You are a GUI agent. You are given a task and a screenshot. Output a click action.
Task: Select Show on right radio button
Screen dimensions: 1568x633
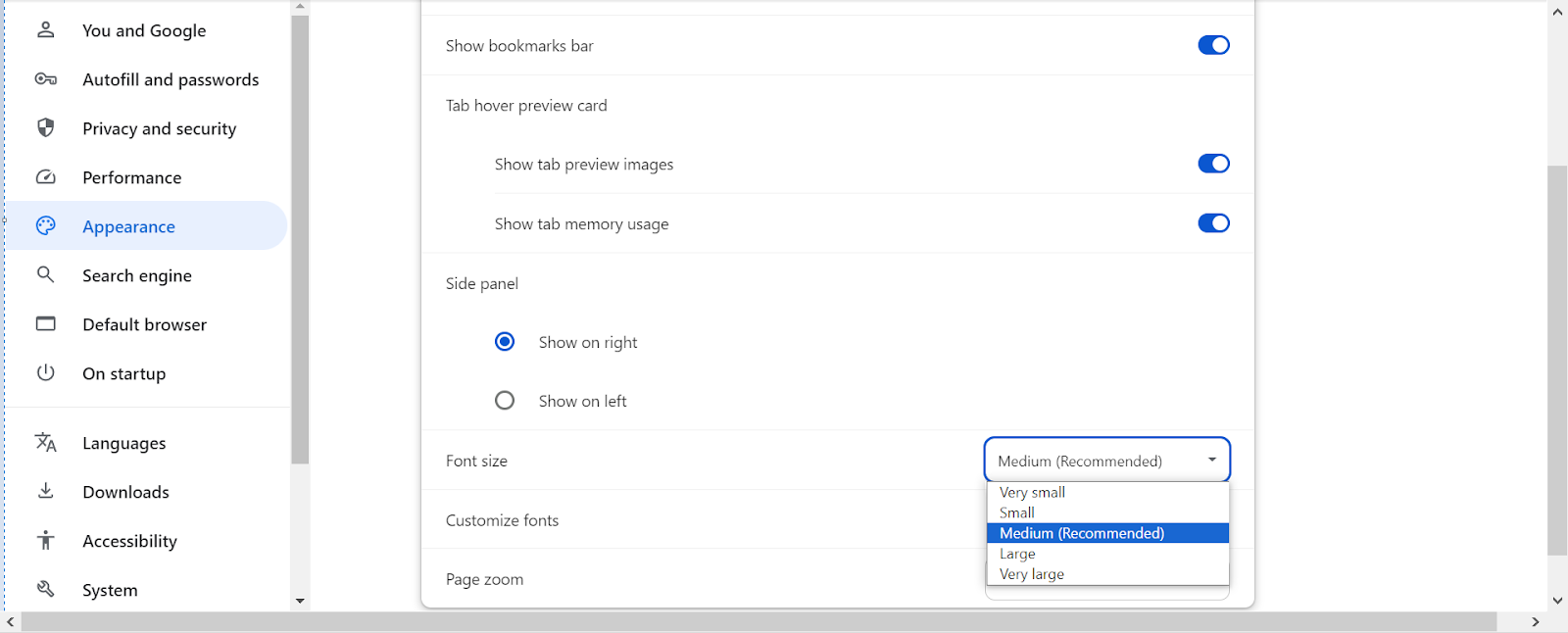pos(505,342)
